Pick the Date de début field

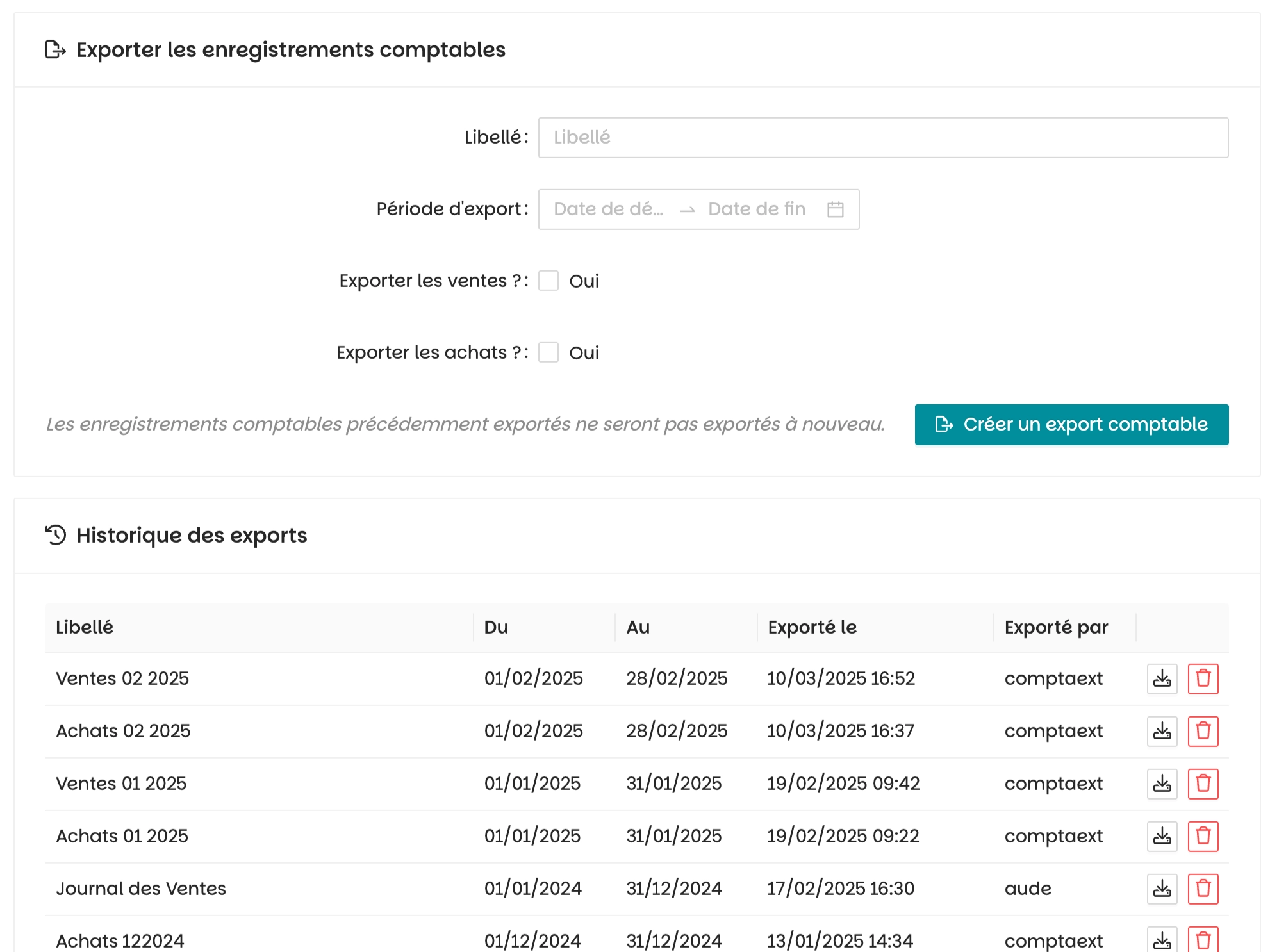point(608,209)
